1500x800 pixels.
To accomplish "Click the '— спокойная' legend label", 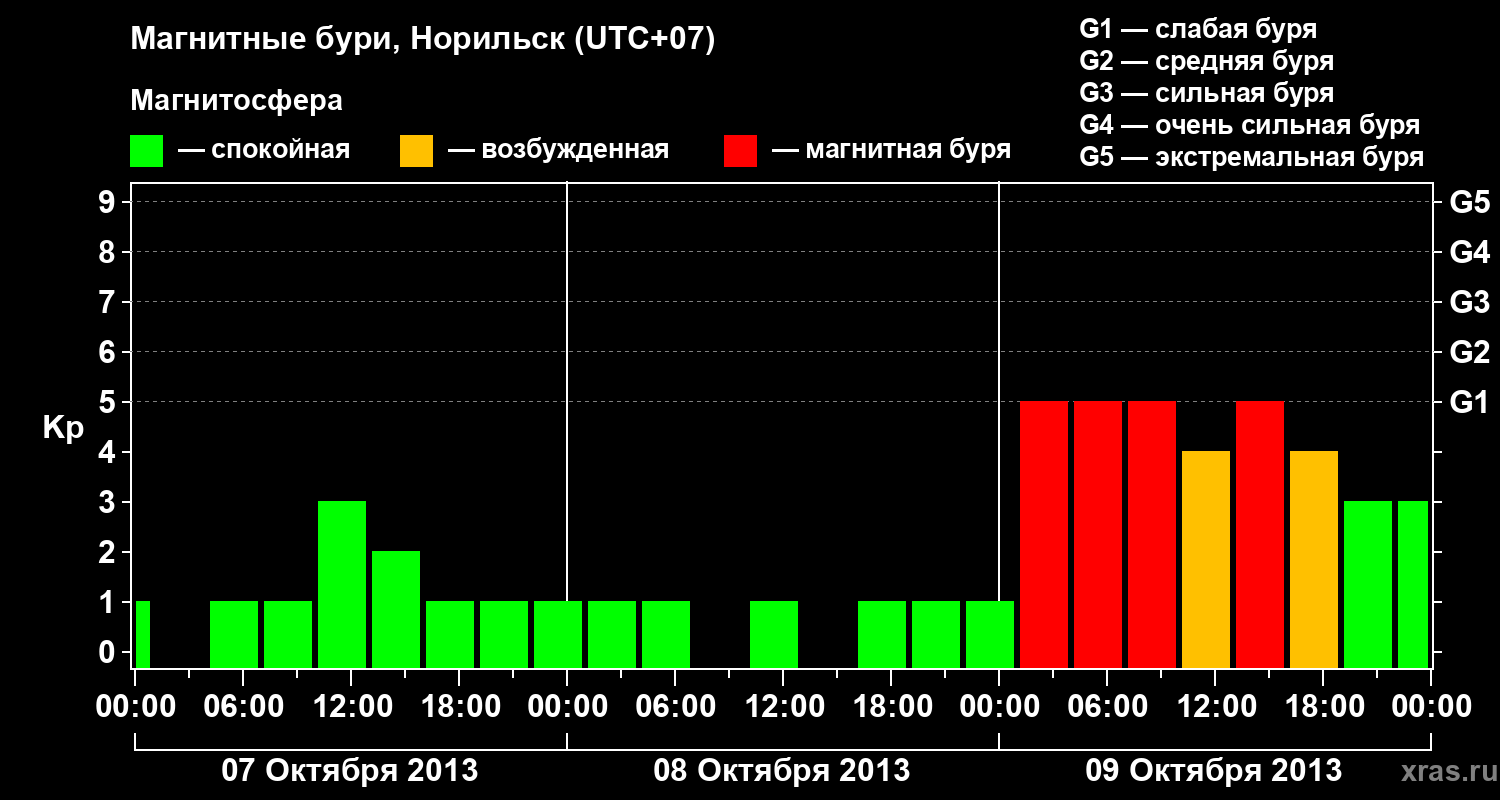I will tap(264, 150).
